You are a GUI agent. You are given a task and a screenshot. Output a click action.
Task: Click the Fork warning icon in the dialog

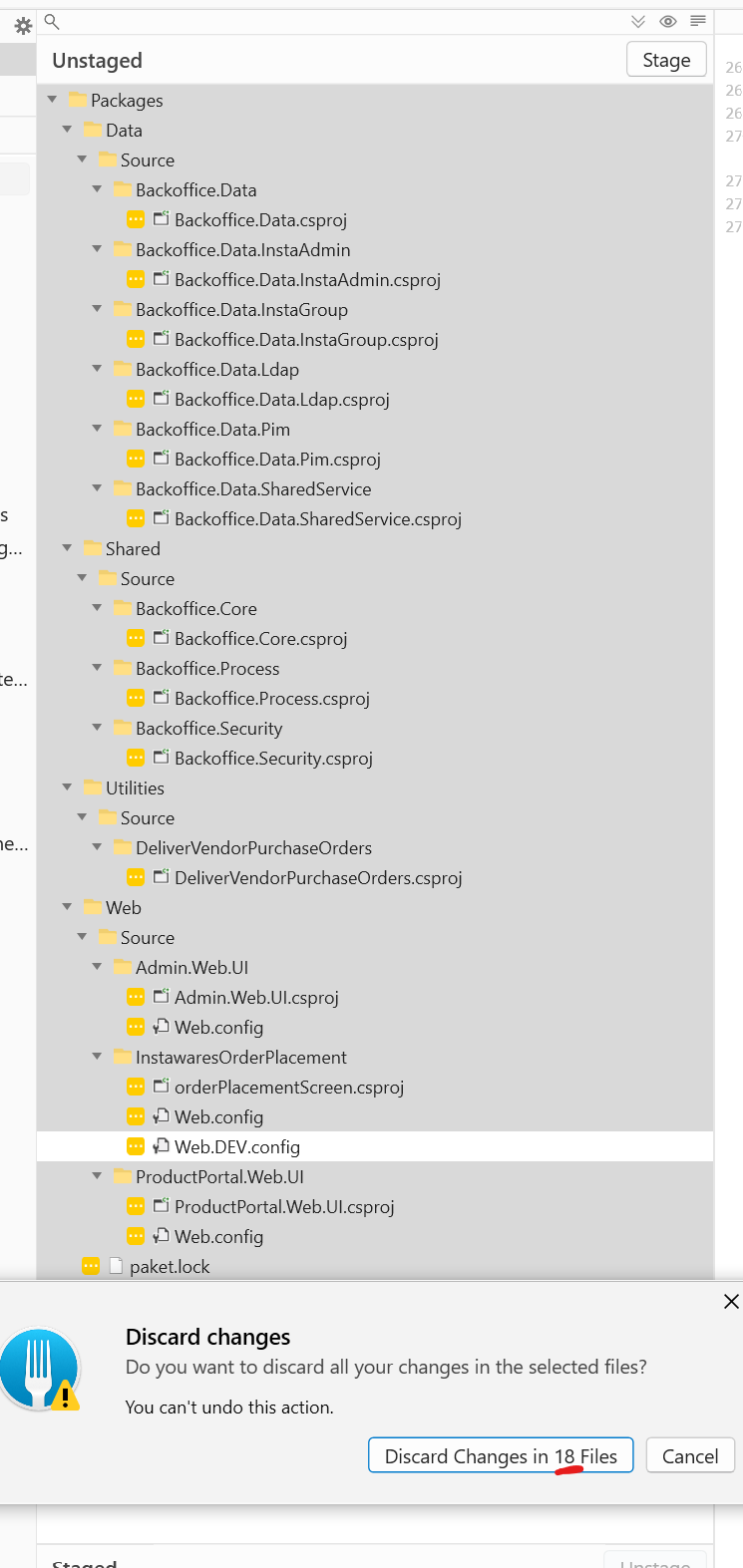41,1370
